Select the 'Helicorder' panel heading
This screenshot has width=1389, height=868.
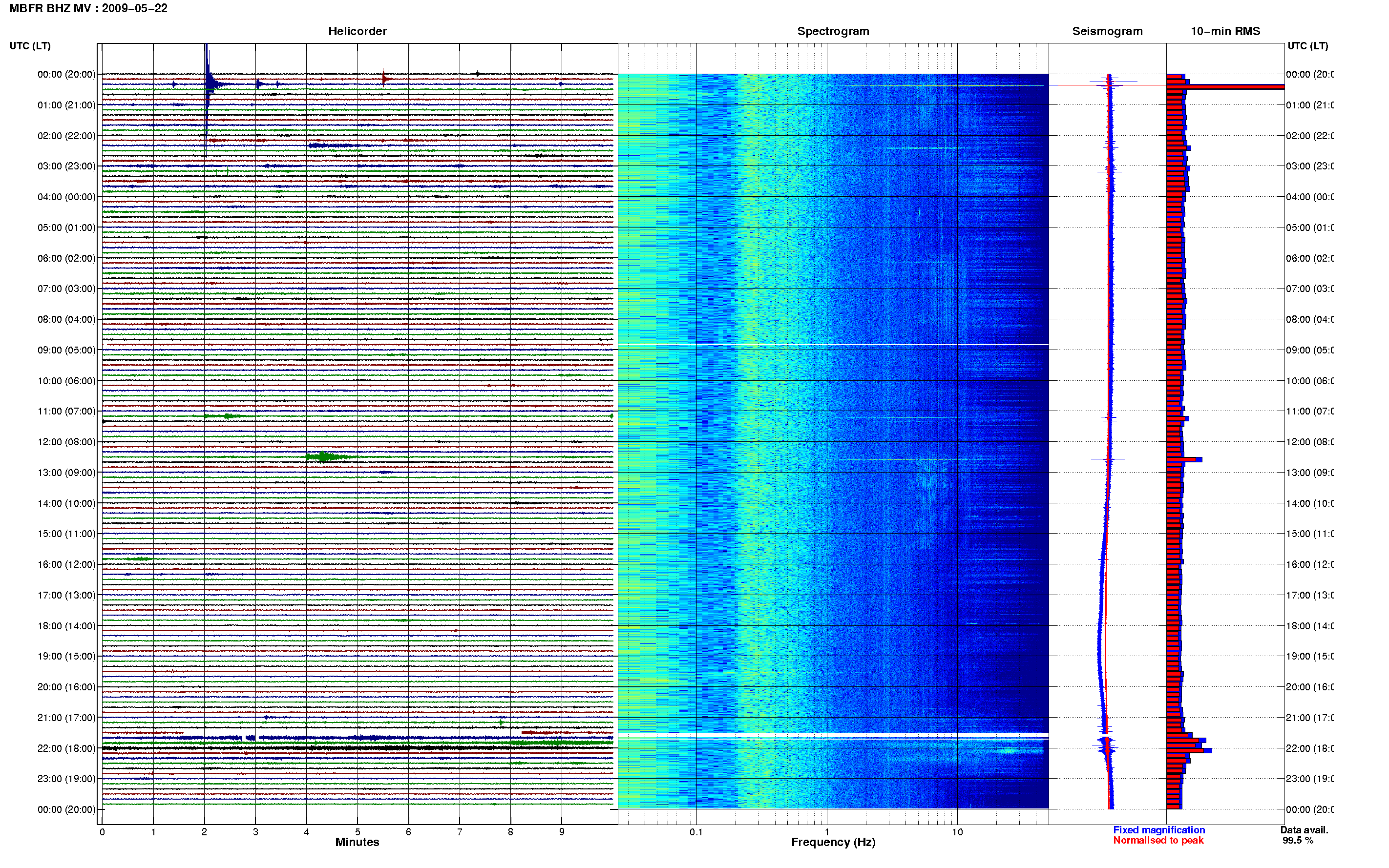[x=357, y=31]
